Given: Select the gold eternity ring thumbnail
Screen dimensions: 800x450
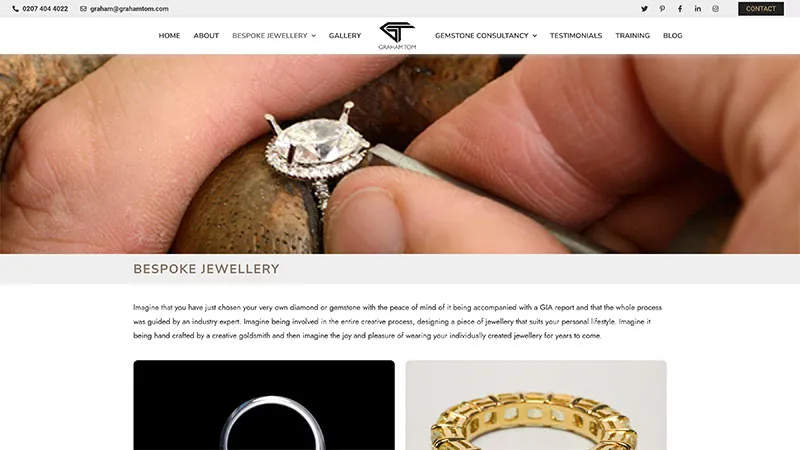Looking at the screenshot, I should pyautogui.click(x=536, y=405).
